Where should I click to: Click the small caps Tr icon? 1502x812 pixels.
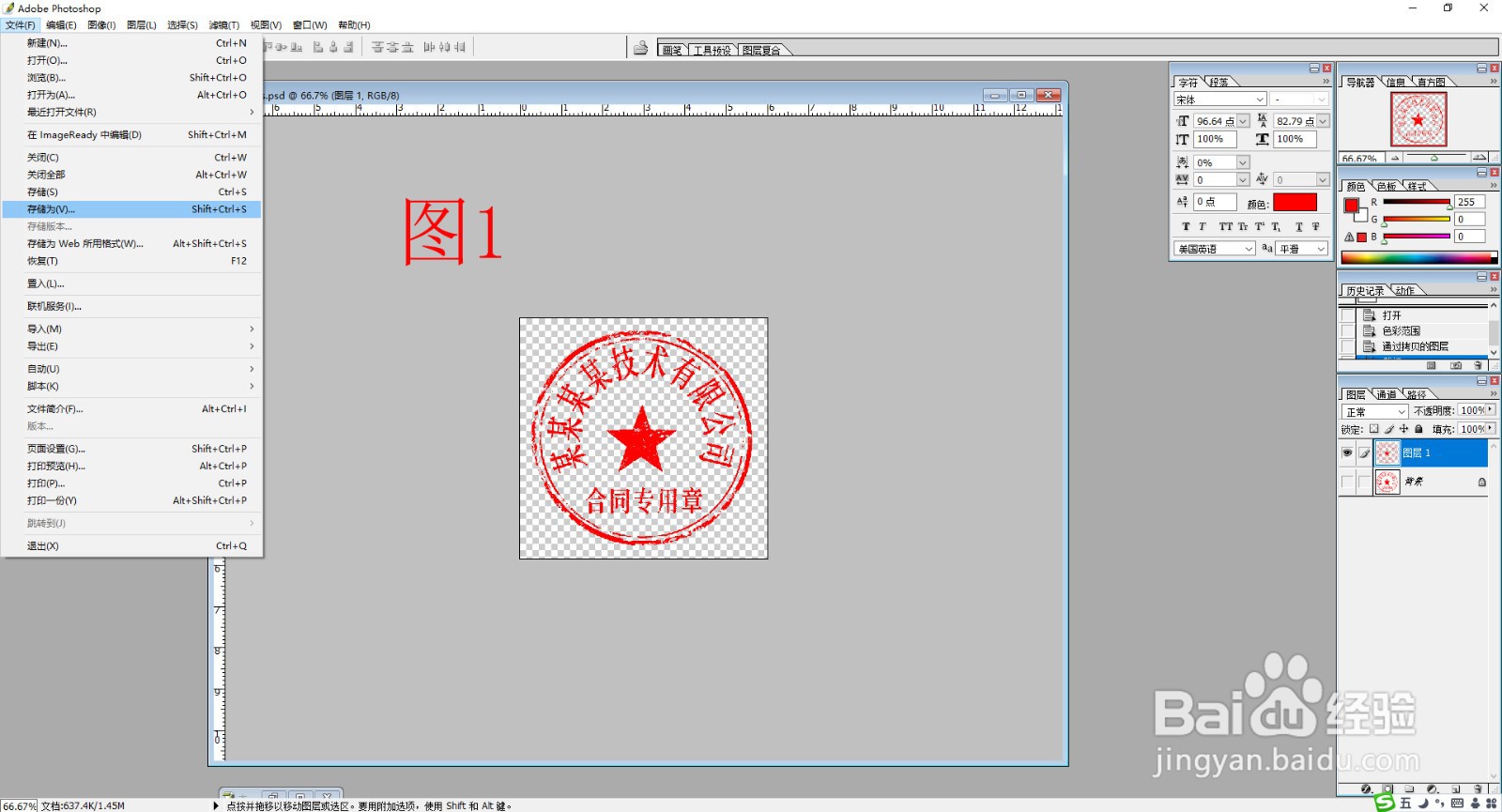[x=1243, y=226]
